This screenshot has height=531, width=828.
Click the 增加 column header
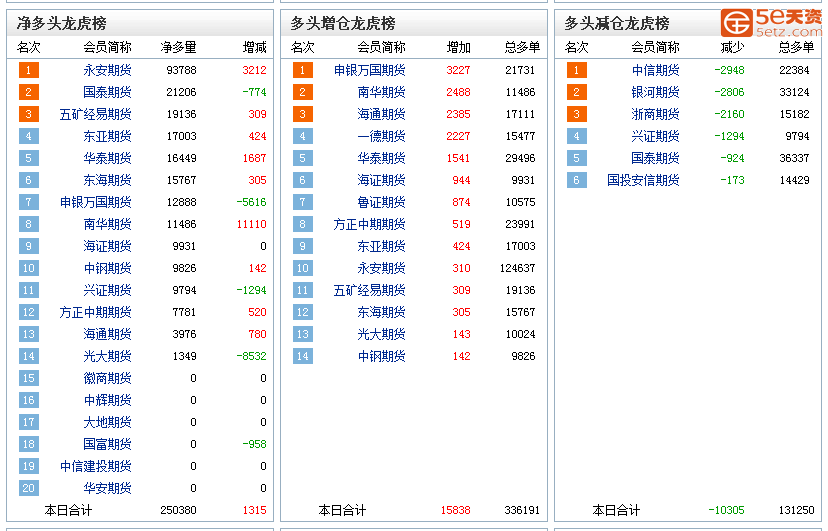click(458, 48)
